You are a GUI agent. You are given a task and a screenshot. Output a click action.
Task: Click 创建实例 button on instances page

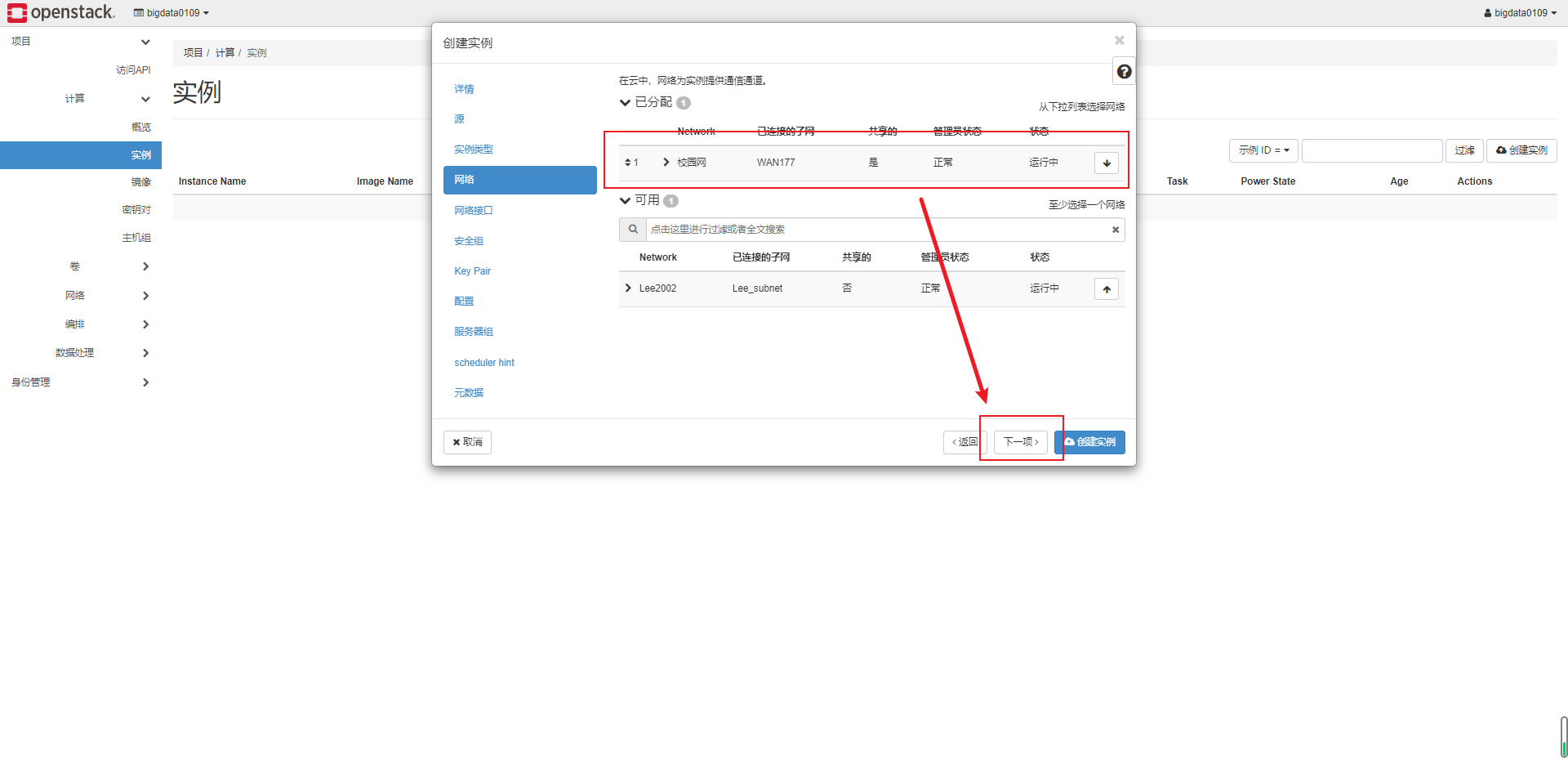1521,150
